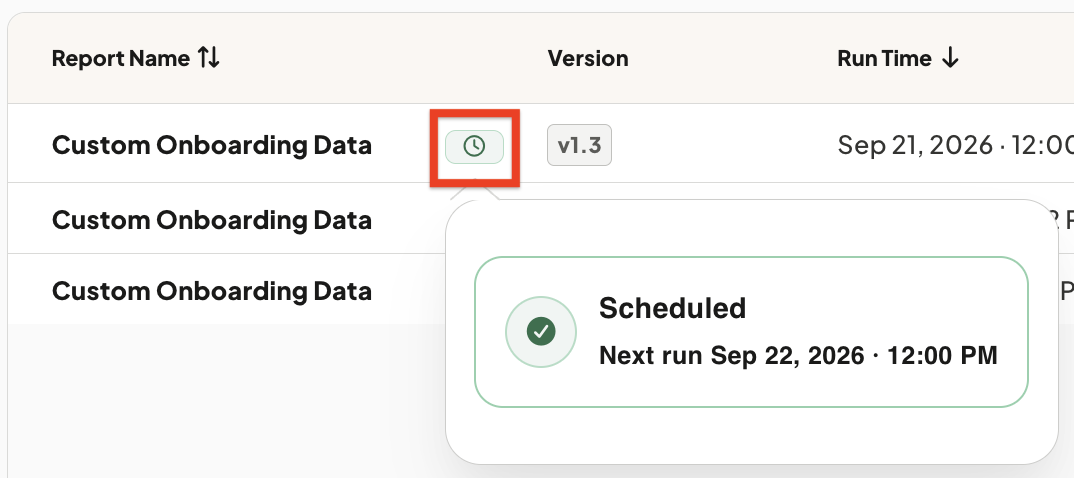Click the popup's pointer arrow below clock icon
Image resolution: width=1074 pixels, height=478 pixels.
click(x=475, y=192)
